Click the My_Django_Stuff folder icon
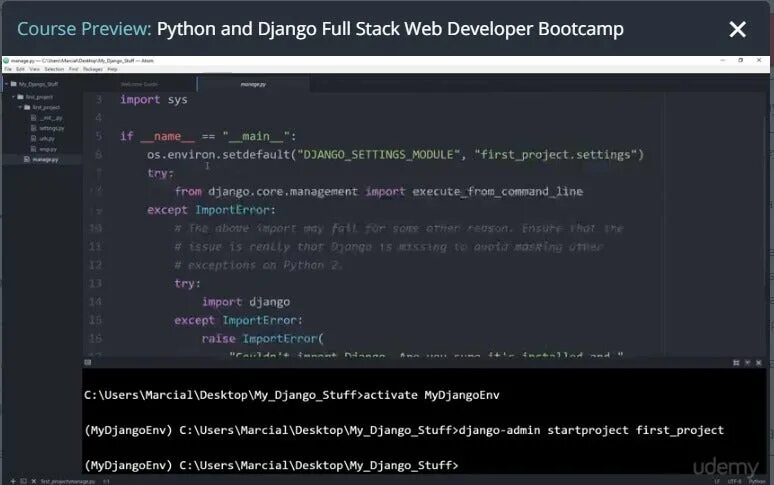The height and width of the screenshot is (485, 774). click(x=14, y=84)
